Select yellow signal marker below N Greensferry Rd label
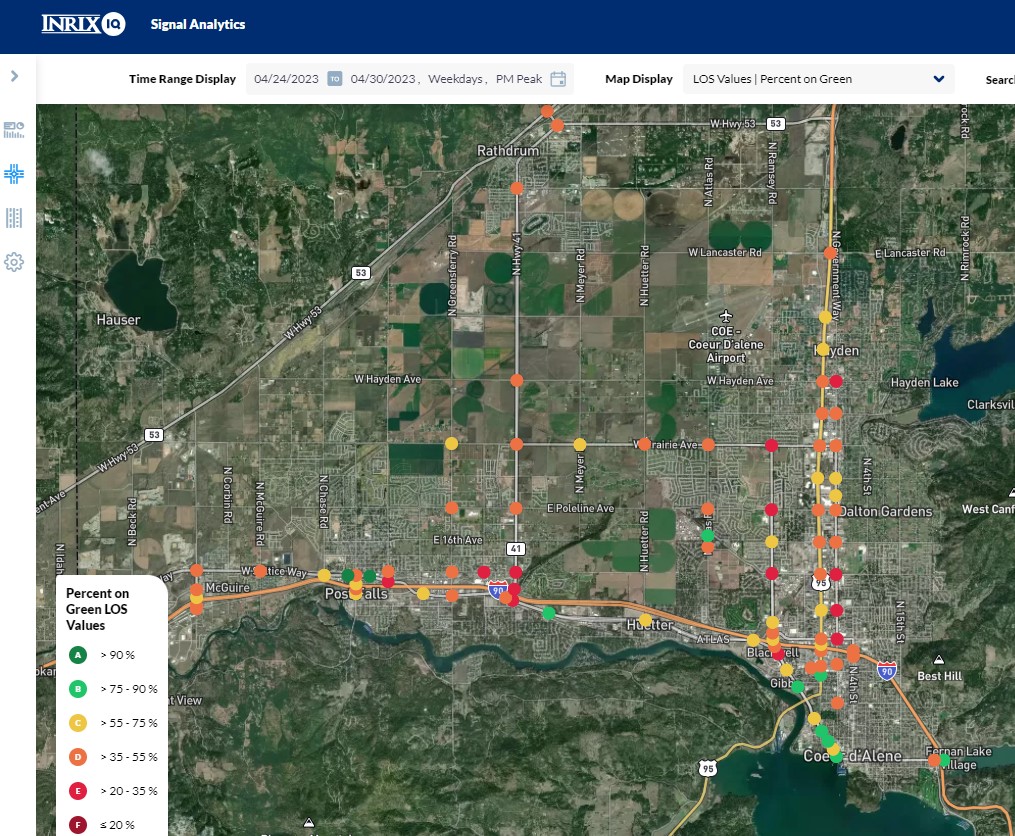The height and width of the screenshot is (836, 1015). coord(451,444)
